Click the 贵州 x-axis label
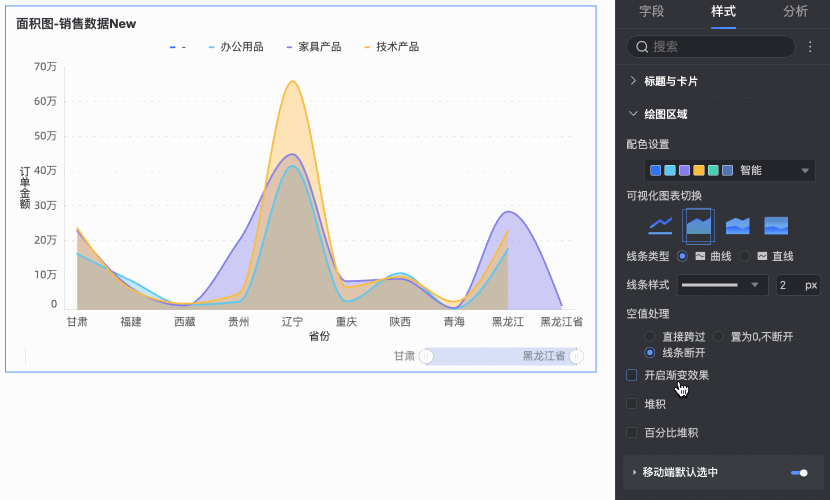830x500 pixels. (x=239, y=322)
